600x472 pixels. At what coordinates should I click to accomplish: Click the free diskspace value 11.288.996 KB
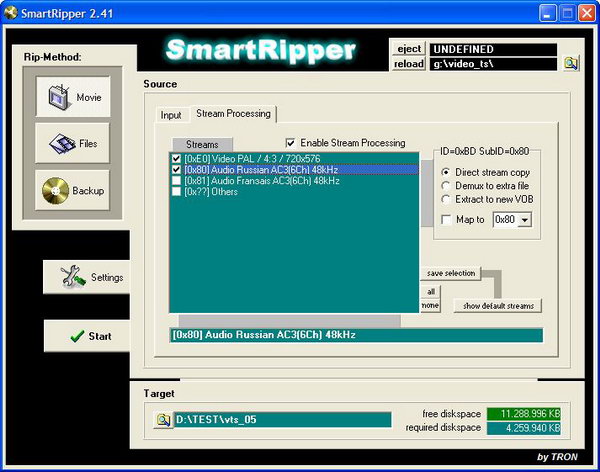click(x=523, y=414)
